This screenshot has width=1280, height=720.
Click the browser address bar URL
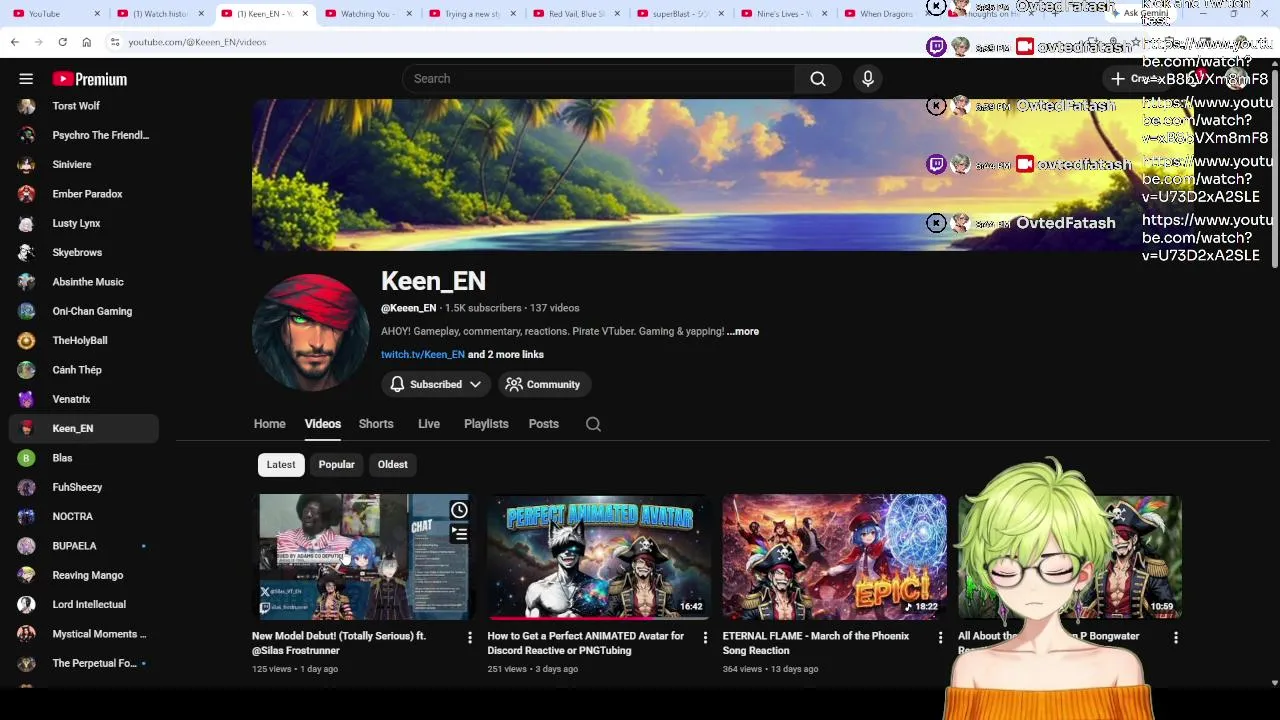[197, 42]
